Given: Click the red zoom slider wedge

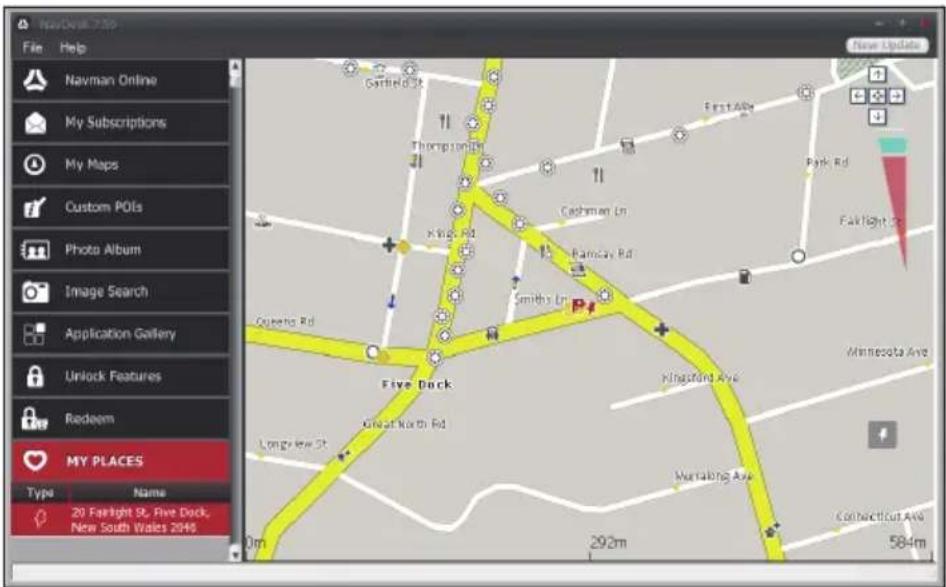Looking at the screenshot, I should [x=897, y=208].
